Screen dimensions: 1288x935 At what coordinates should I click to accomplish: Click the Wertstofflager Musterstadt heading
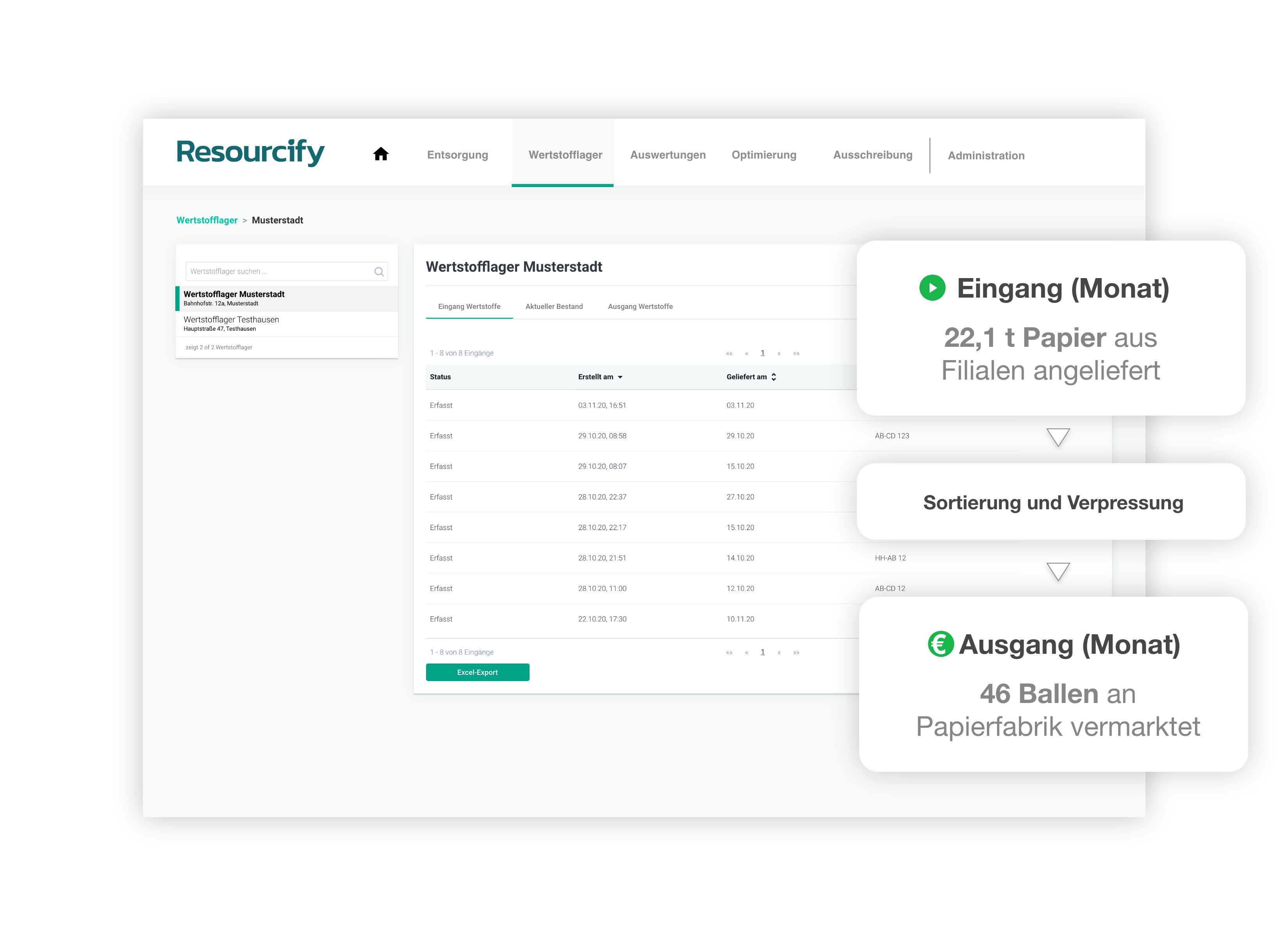pyautogui.click(x=514, y=267)
